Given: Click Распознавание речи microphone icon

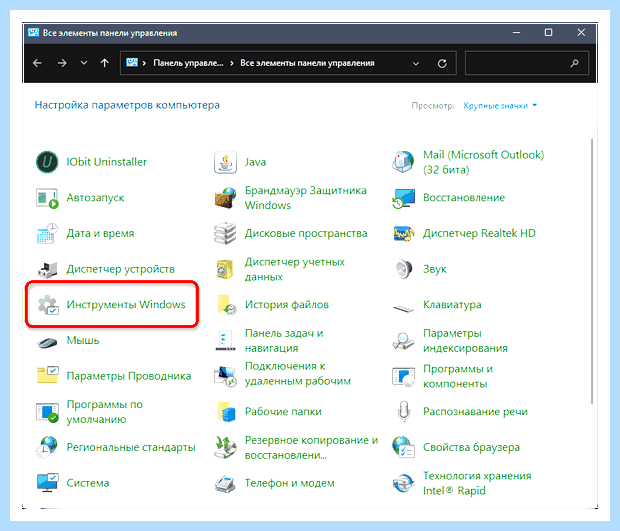Looking at the screenshot, I should coord(403,412).
